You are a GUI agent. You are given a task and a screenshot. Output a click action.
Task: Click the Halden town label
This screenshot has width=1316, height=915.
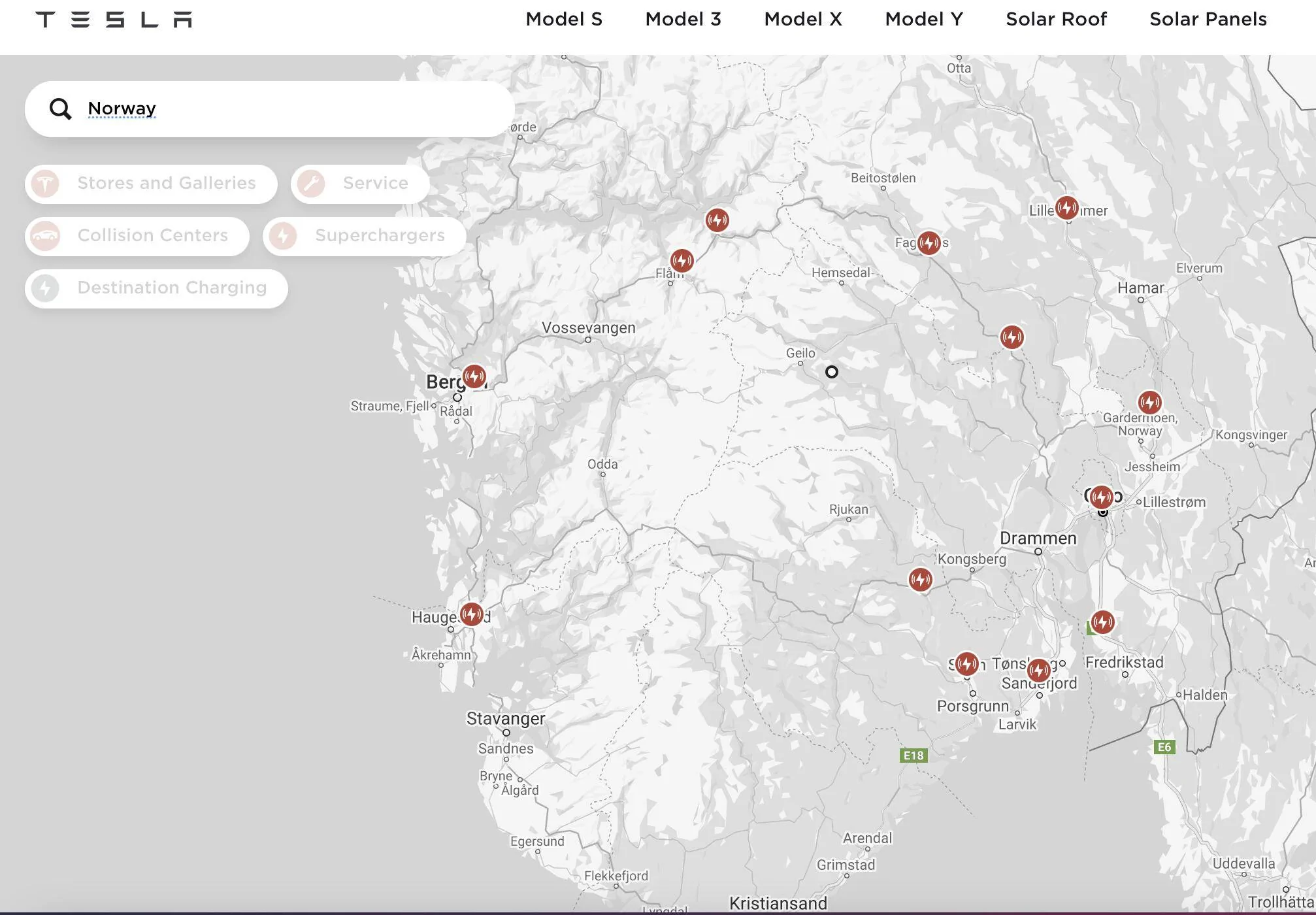[1206, 695]
